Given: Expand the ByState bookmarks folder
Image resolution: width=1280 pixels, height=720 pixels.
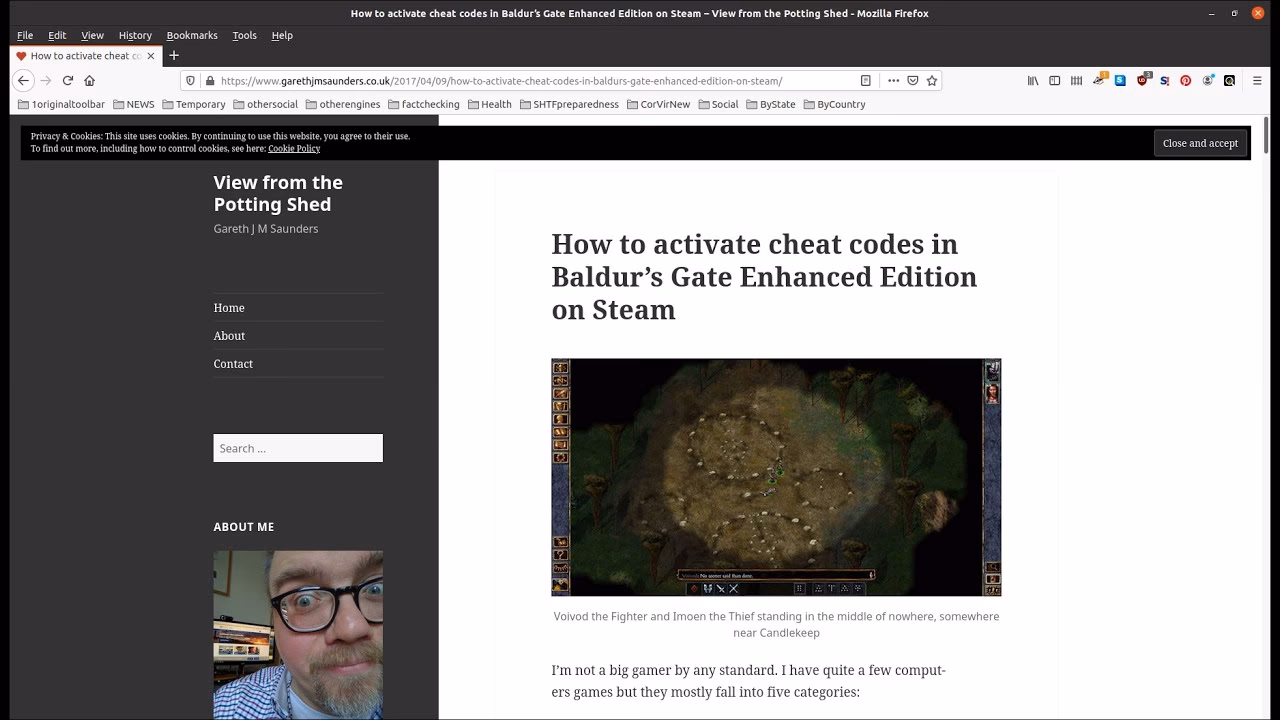Looking at the screenshot, I should [770, 104].
